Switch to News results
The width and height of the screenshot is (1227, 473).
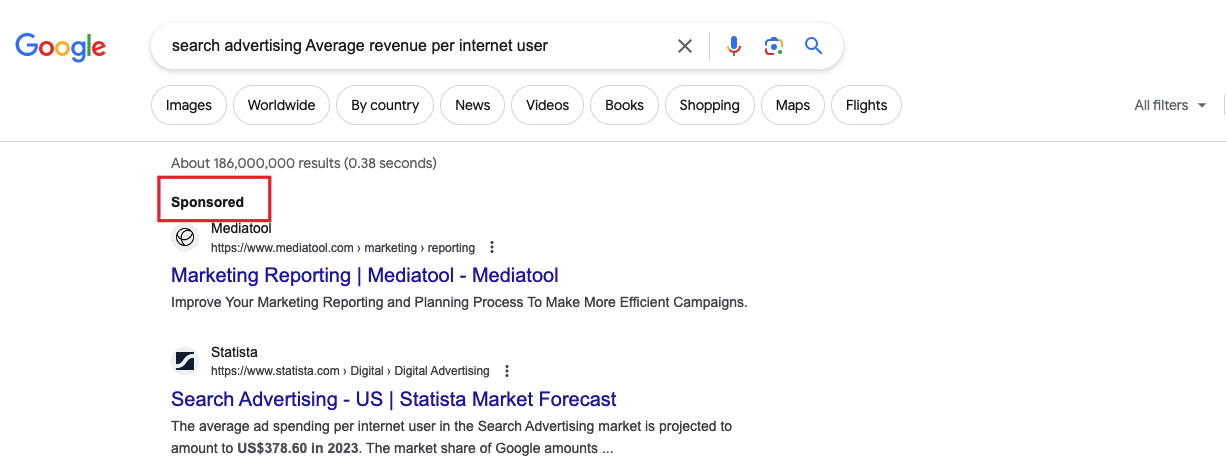[x=472, y=105]
